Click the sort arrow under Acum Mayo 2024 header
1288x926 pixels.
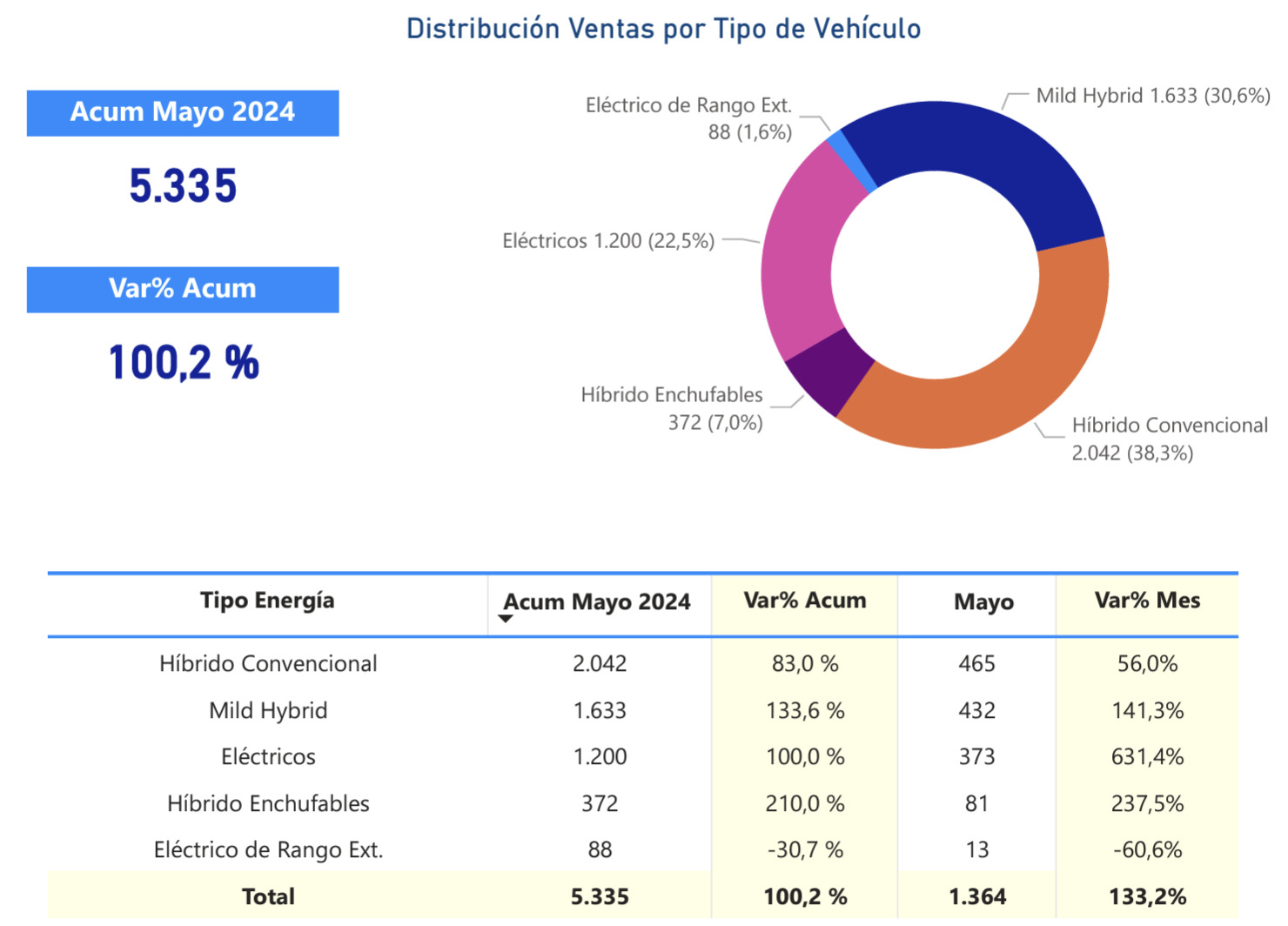(506, 618)
